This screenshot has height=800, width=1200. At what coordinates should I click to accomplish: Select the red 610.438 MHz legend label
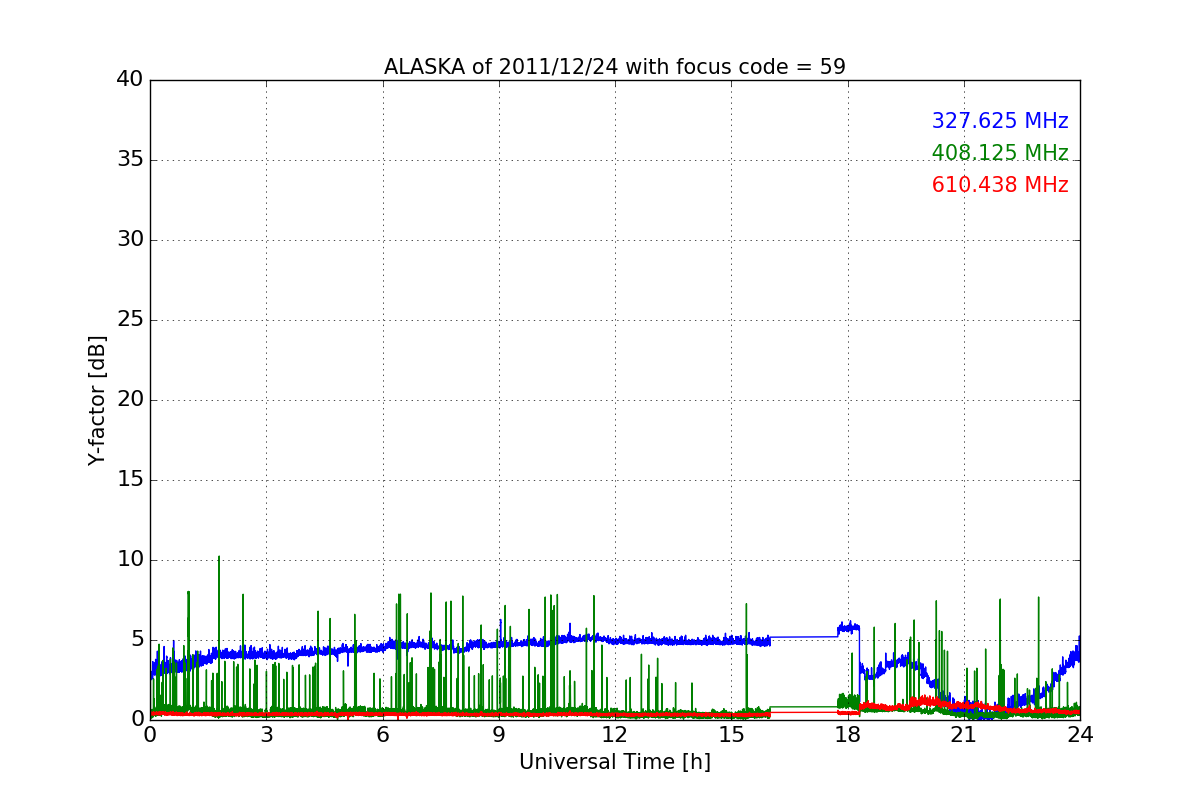[1000, 185]
